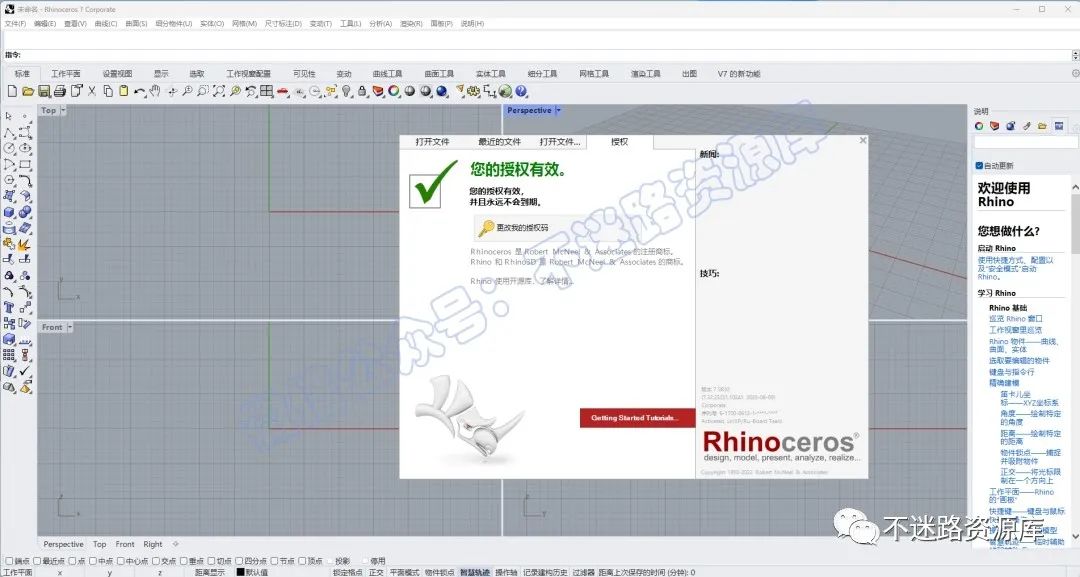The width and height of the screenshot is (1080, 577).
Task: Toggle the 节点 osnap checkbox
Action: click(275, 561)
